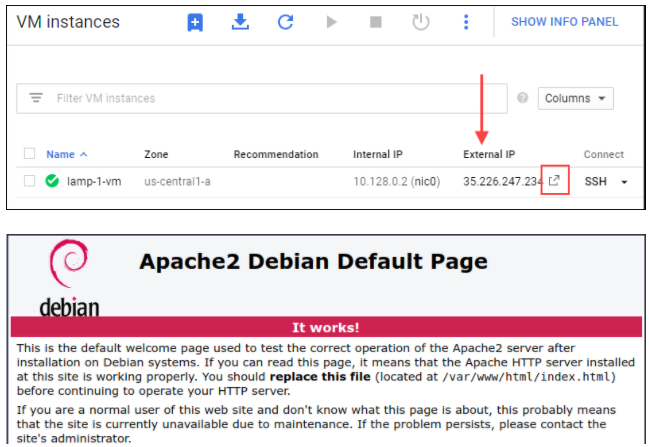Expand the SSH options dropdown arrow

pyautogui.click(x=624, y=182)
